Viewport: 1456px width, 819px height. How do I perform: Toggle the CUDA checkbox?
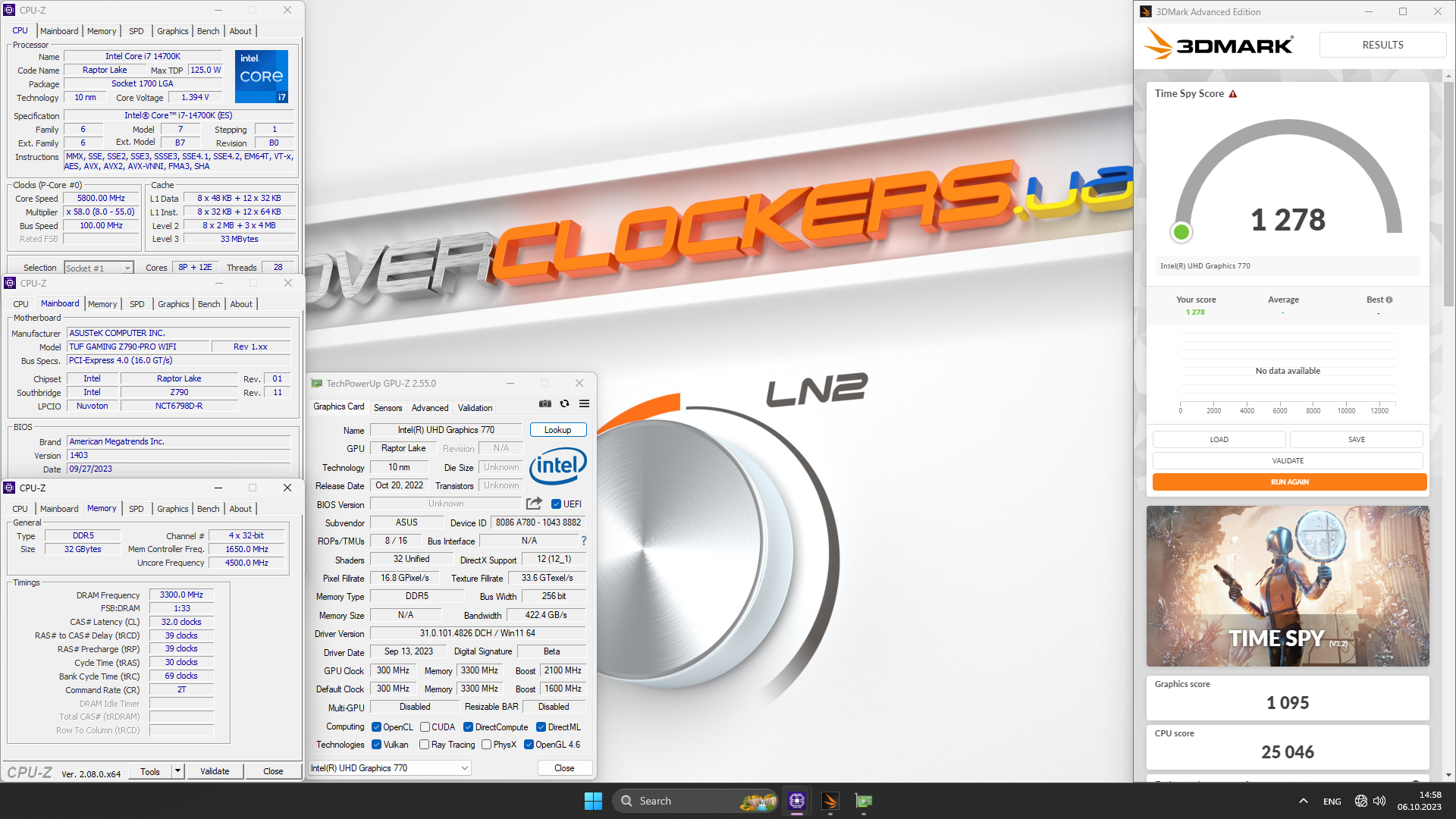[x=425, y=727]
